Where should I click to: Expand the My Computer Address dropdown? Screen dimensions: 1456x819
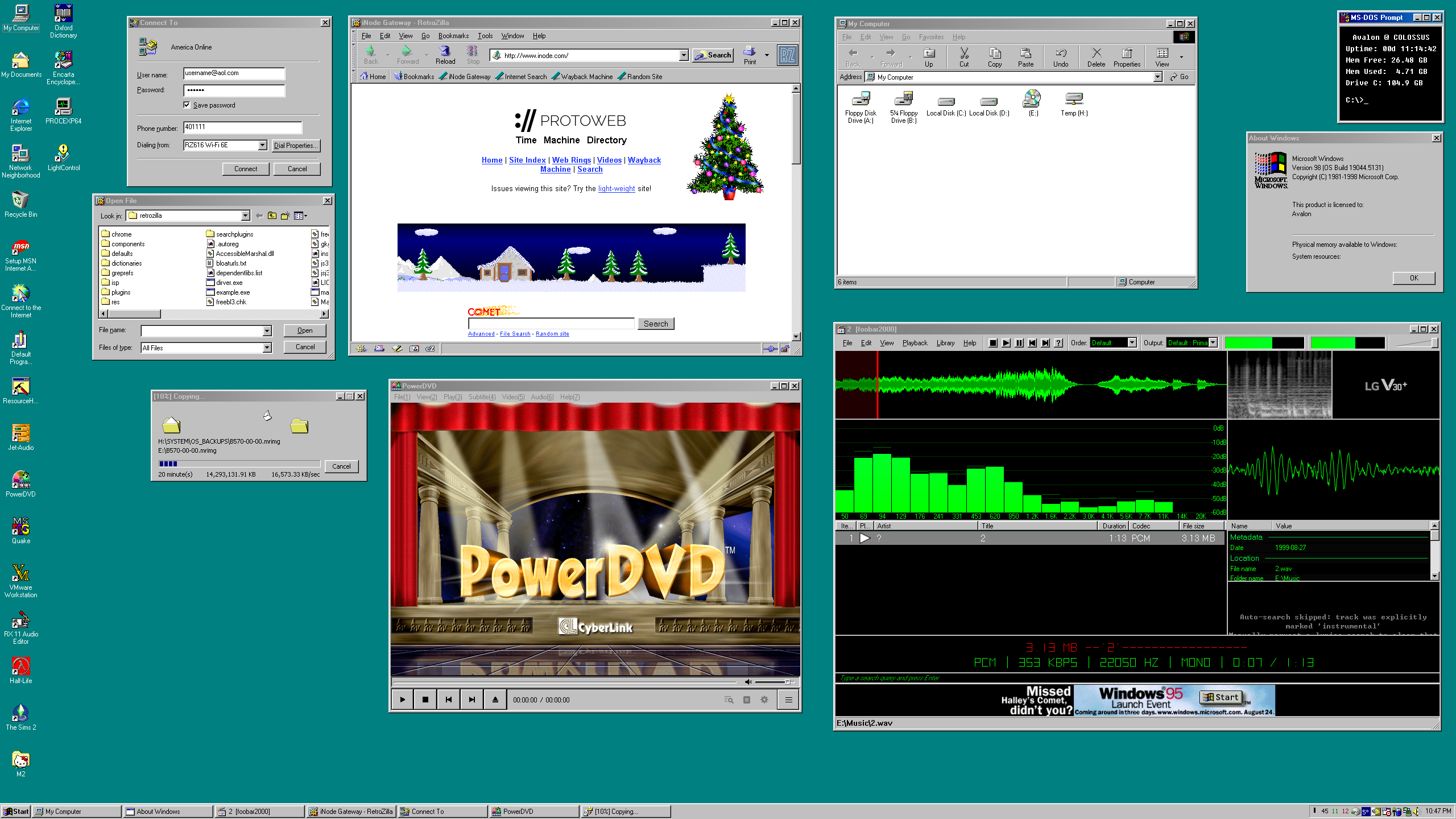tap(1157, 77)
